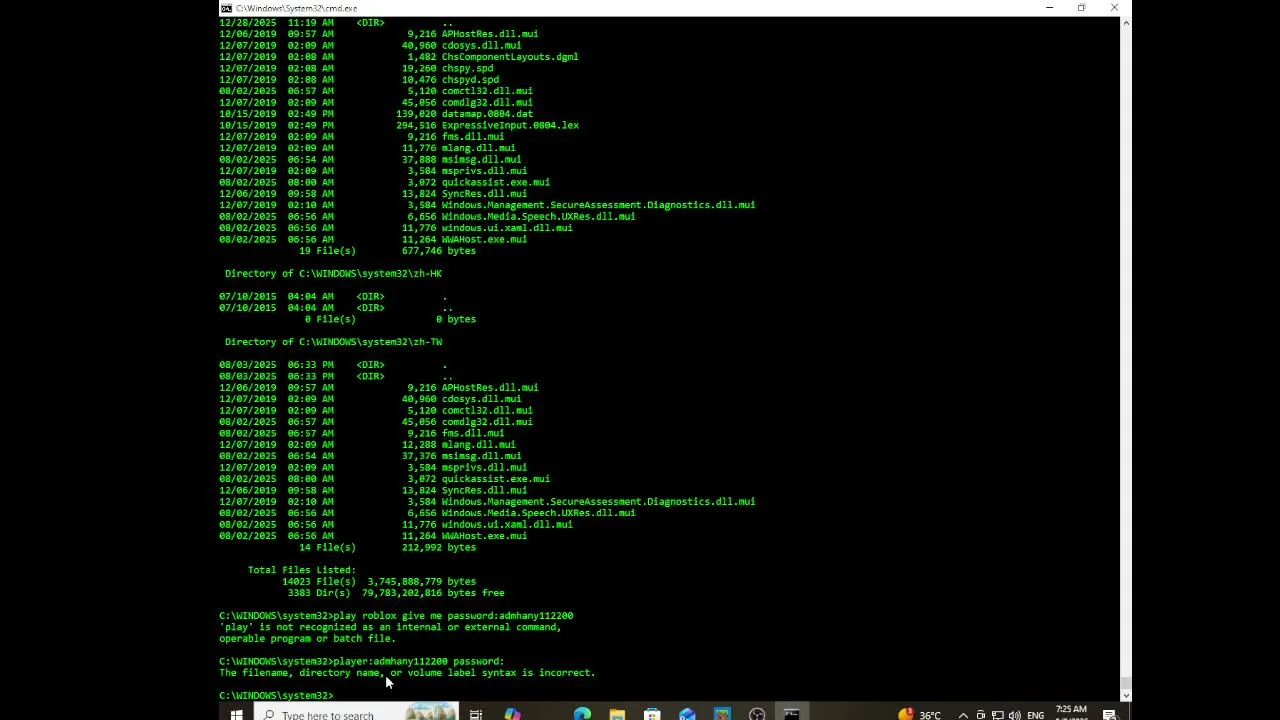1280x720 pixels.
Task: Click the '3383 Dir(s) 79,783,202,816 bytes free' line
Action: coord(396,593)
